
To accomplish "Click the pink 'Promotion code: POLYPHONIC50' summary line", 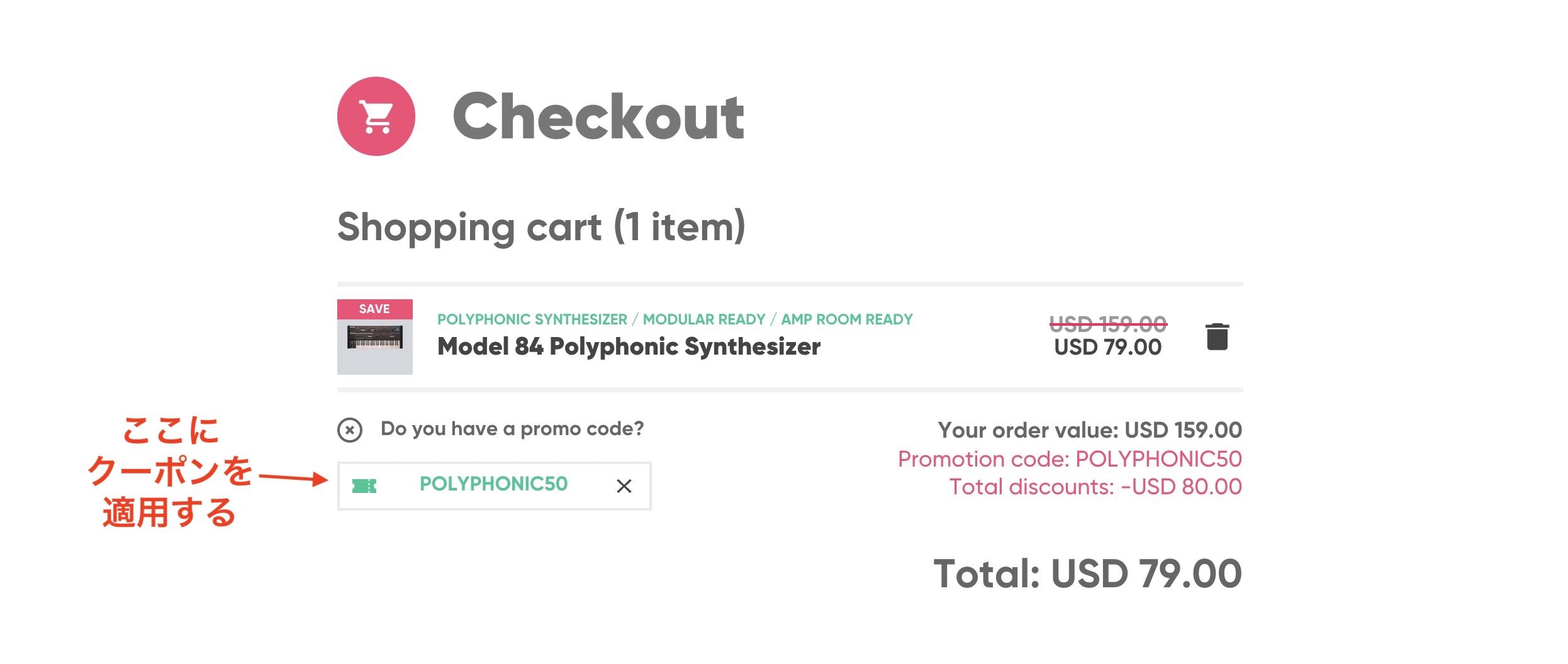I will click(x=1069, y=459).
